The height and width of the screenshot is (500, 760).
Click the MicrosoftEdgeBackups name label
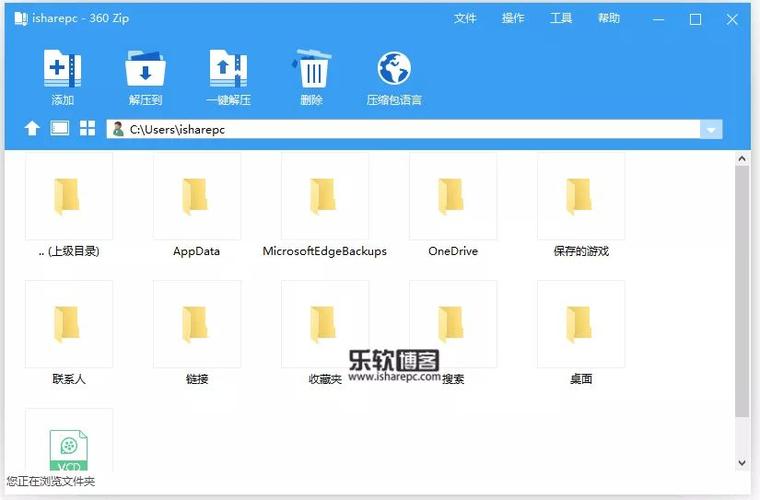click(325, 251)
